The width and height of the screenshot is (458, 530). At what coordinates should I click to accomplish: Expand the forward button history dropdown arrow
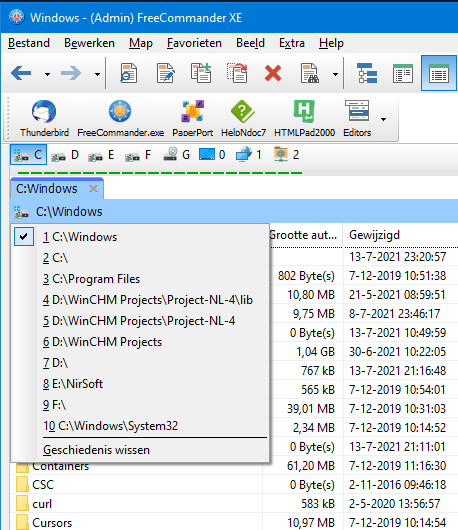tap(97, 74)
